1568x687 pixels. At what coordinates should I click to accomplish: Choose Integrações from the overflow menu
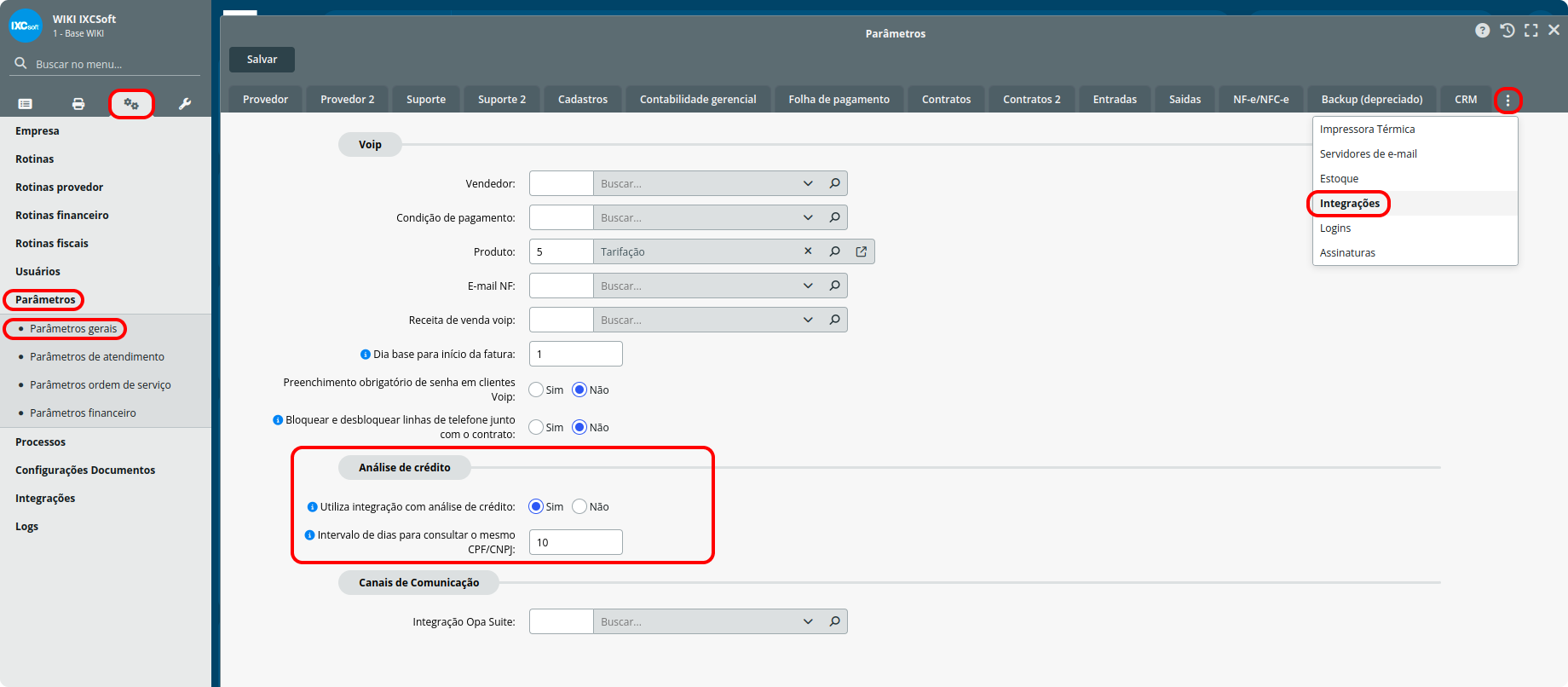coord(1350,203)
